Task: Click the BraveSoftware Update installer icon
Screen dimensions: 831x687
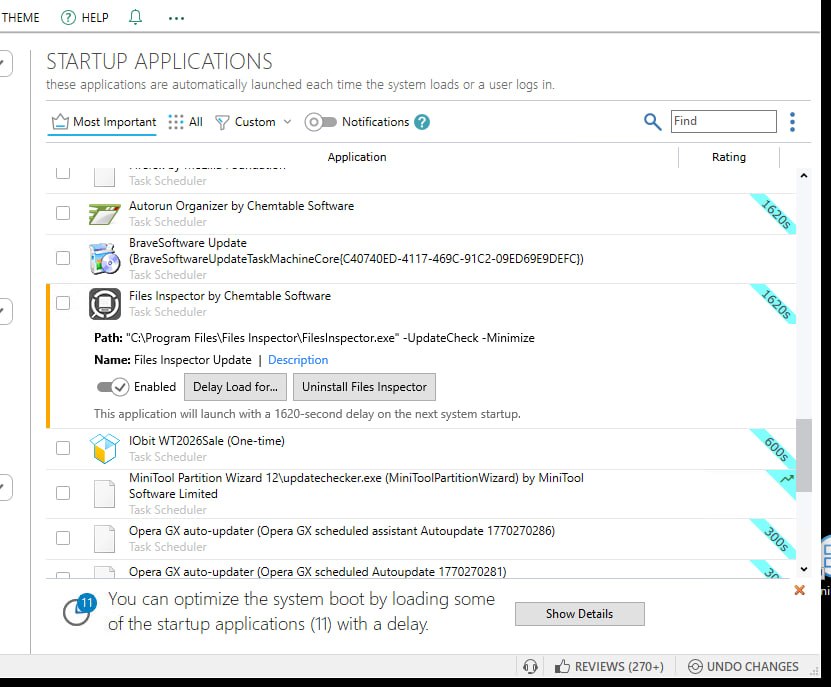Action: point(104,259)
